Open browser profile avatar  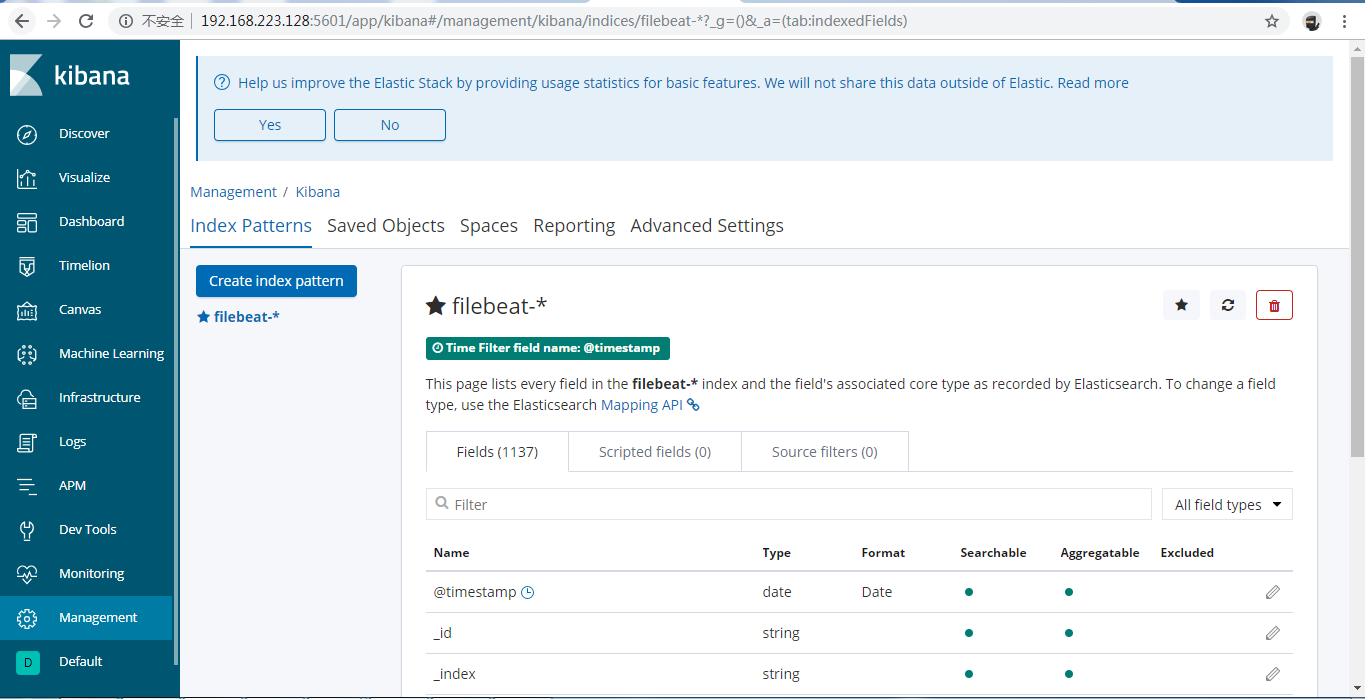[1312, 21]
